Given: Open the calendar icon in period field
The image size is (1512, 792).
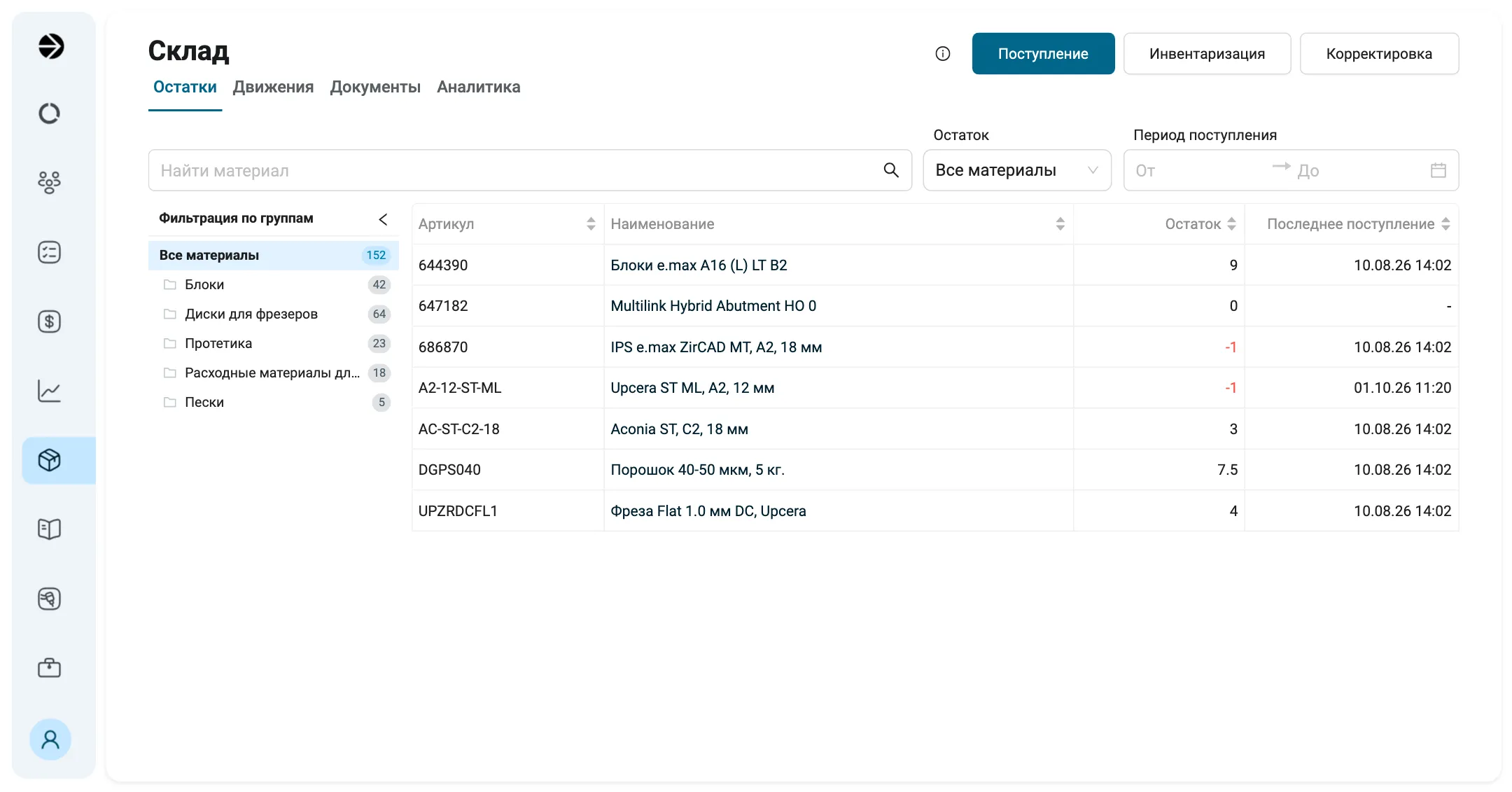Looking at the screenshot, I should (x=1438, y=170).
